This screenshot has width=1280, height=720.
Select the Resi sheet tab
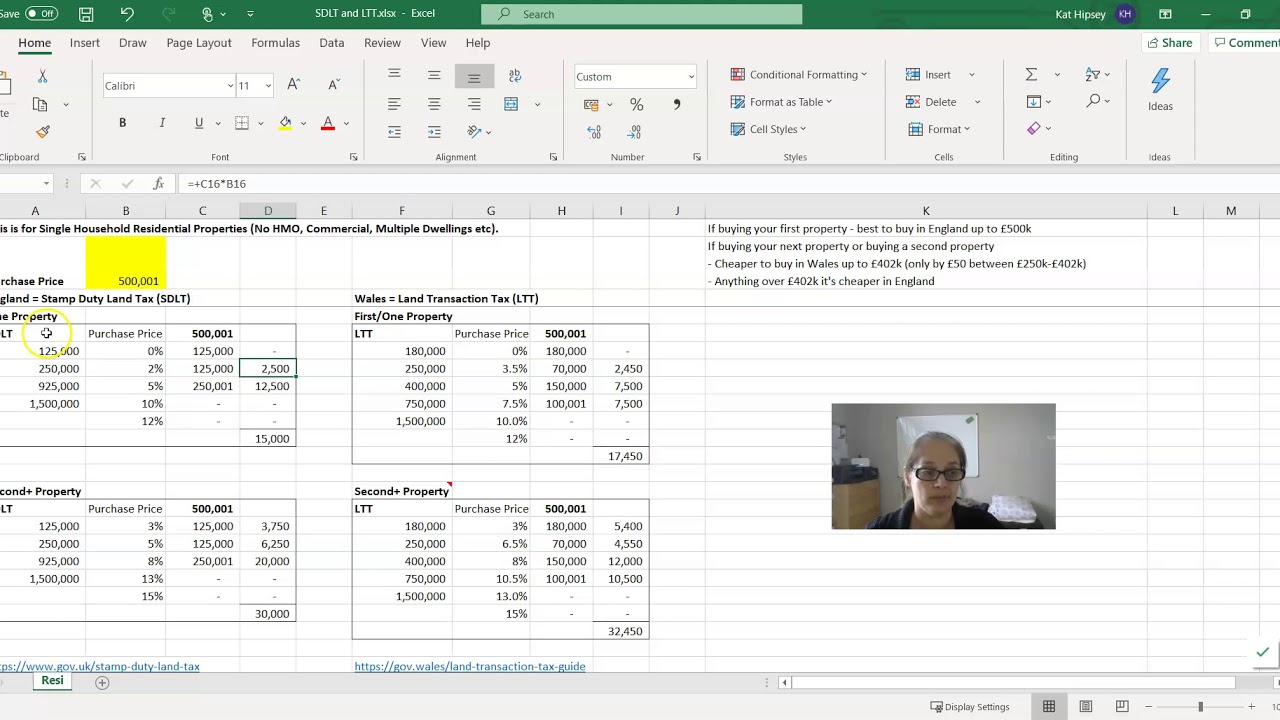[x=52, y=681]
